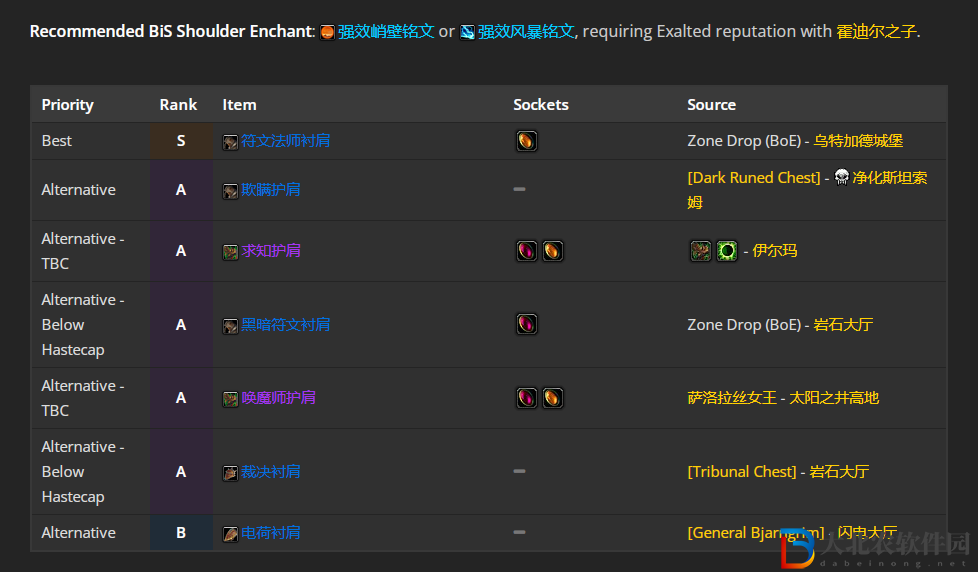Open the purple 求知护肩 item link
Image resolution: width=978 pixels, height=572 pixels.
pos(271,251)
